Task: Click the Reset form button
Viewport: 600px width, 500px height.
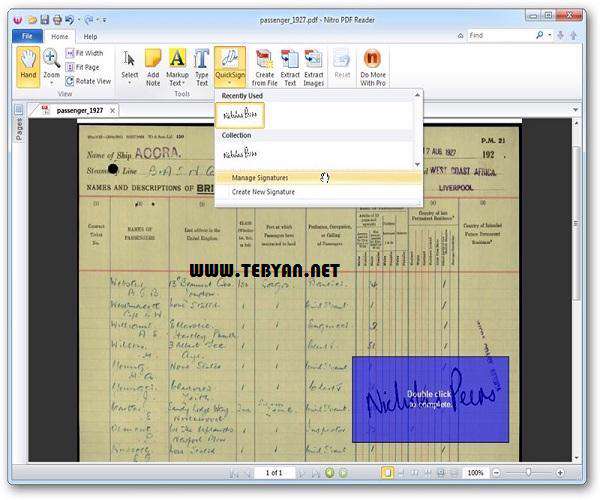Action: tap(342, 64)
